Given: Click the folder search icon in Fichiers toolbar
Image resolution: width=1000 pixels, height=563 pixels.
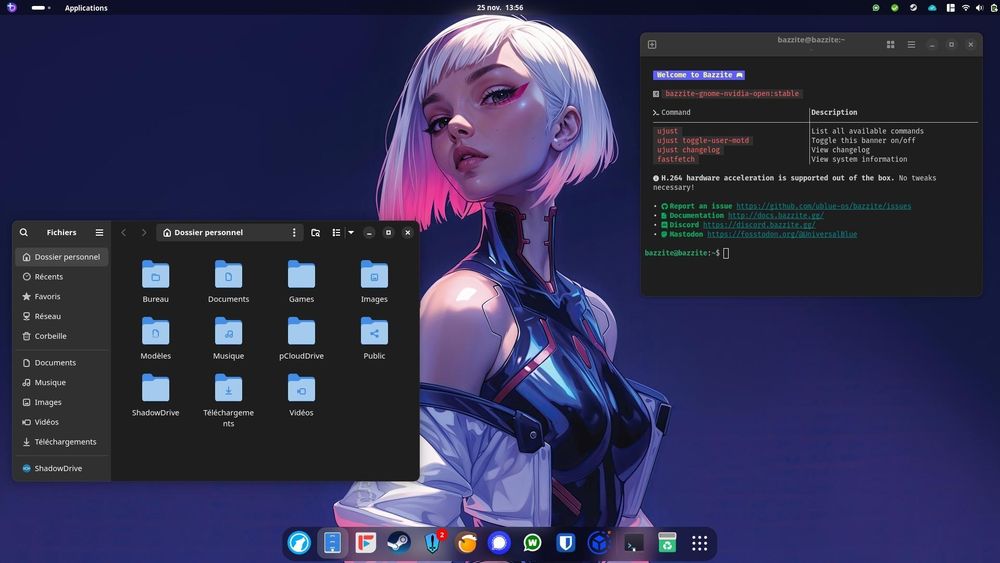Looking at the screenshot, I should coord(315,233).
